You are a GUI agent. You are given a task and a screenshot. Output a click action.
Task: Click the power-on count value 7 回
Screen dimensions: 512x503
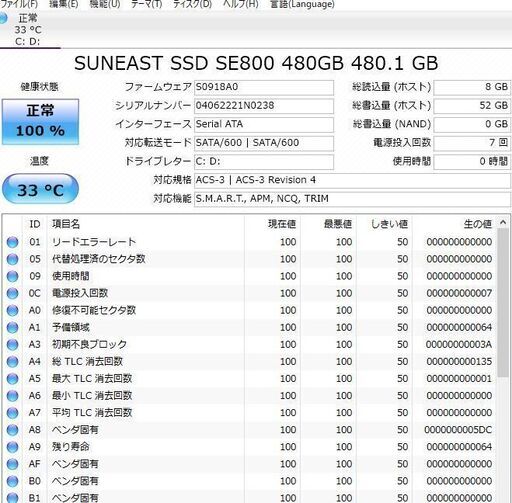[472, 143]
